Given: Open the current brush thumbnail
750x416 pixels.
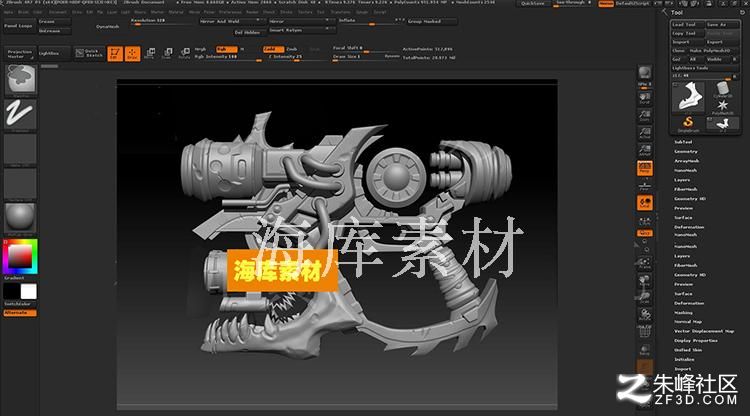Looking at the screenshot, I should (21, 79).
